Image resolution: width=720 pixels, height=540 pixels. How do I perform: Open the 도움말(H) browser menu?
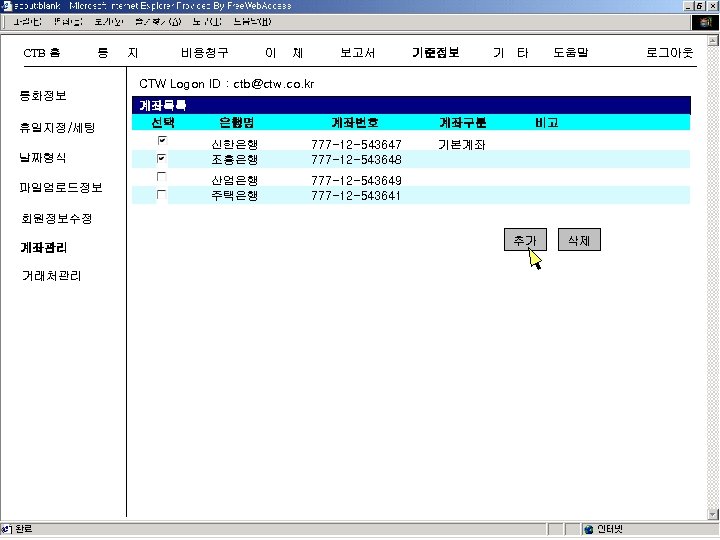tap(252, 22)
